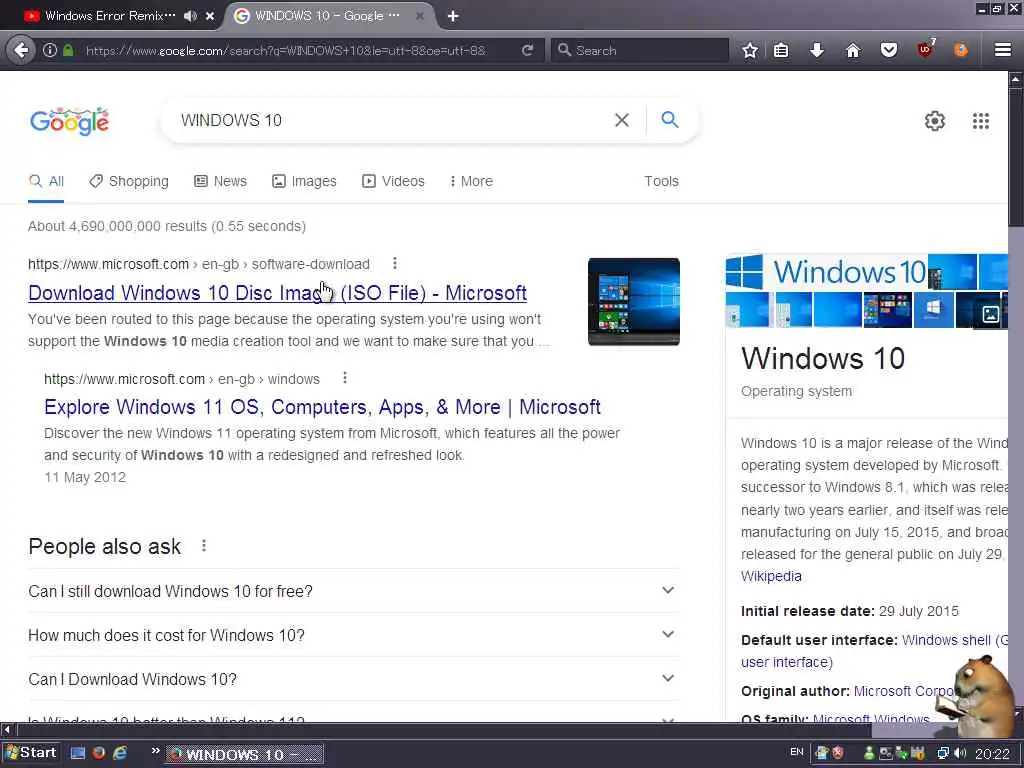
Task: Go to the home page icon
Action: click(x=853, y=50)
